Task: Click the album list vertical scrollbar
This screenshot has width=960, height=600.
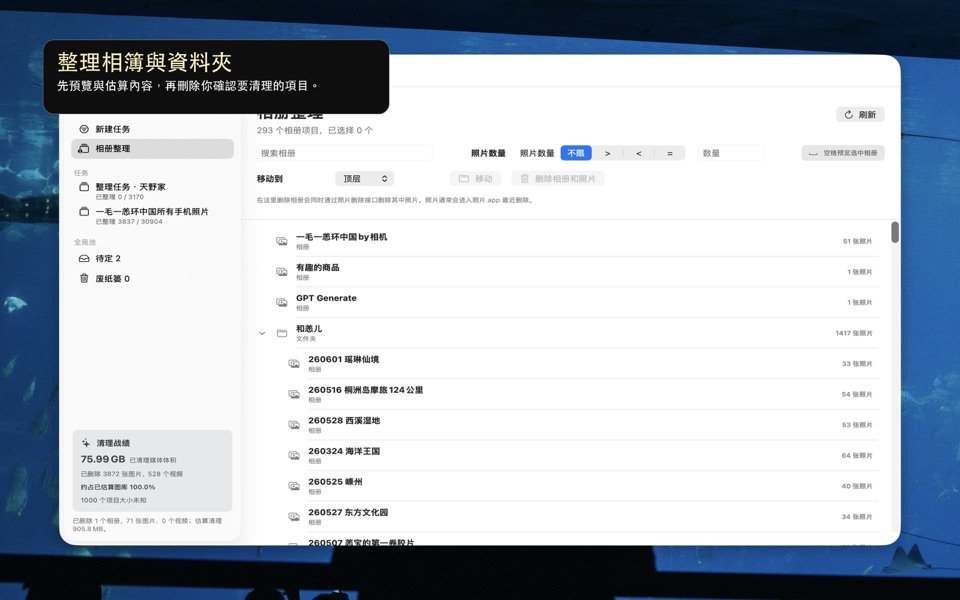Action: pos(894,232)
